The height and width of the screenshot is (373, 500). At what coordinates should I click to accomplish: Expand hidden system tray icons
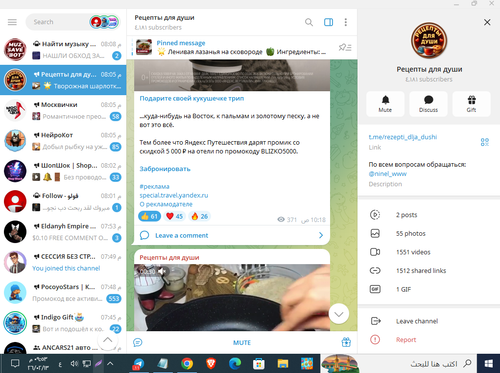click(110, 364)
